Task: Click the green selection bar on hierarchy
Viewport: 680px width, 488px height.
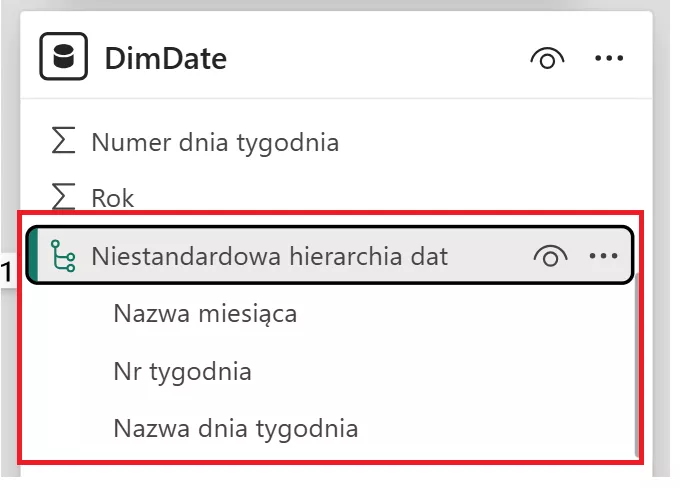Action: coord(31,256)
